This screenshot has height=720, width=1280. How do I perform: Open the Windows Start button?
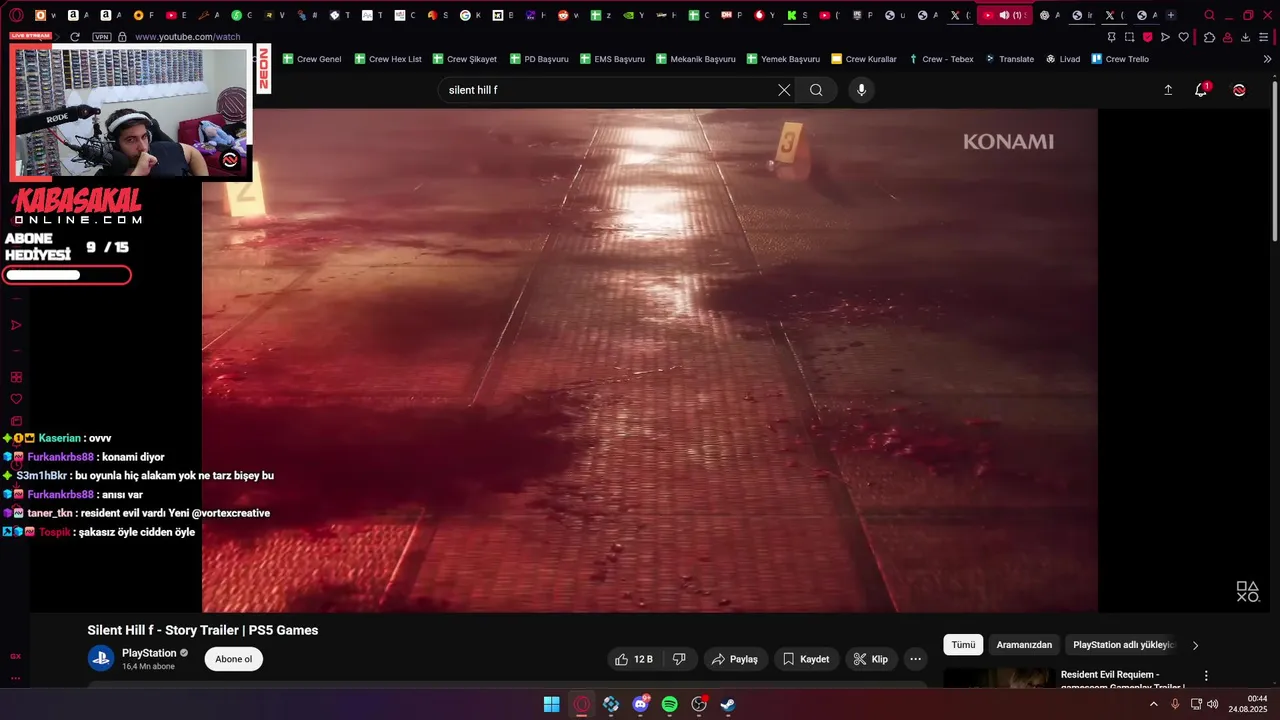tap(552, 704)
